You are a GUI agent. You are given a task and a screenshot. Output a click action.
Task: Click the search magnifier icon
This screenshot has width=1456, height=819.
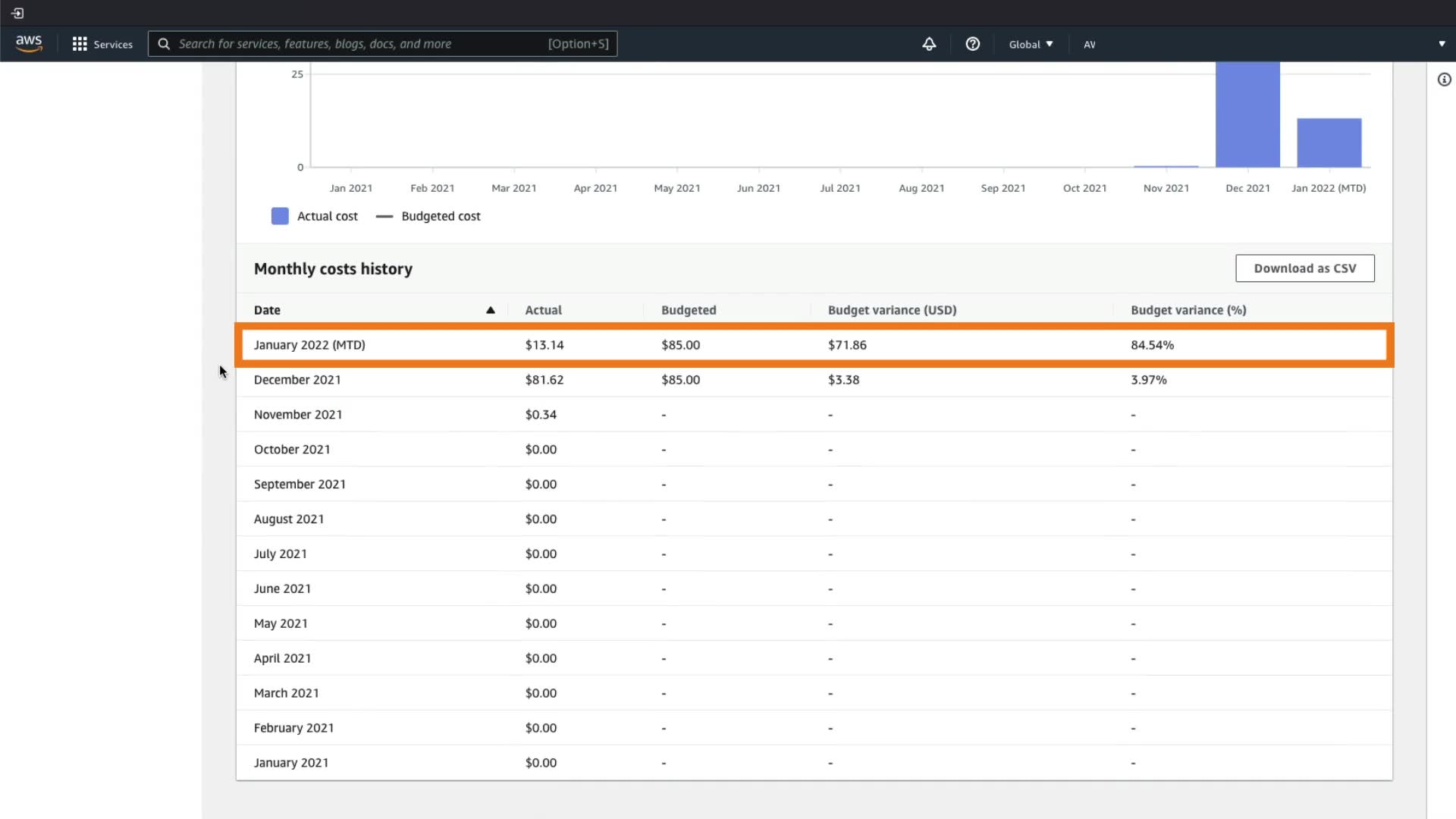click(x=164, y=44)
